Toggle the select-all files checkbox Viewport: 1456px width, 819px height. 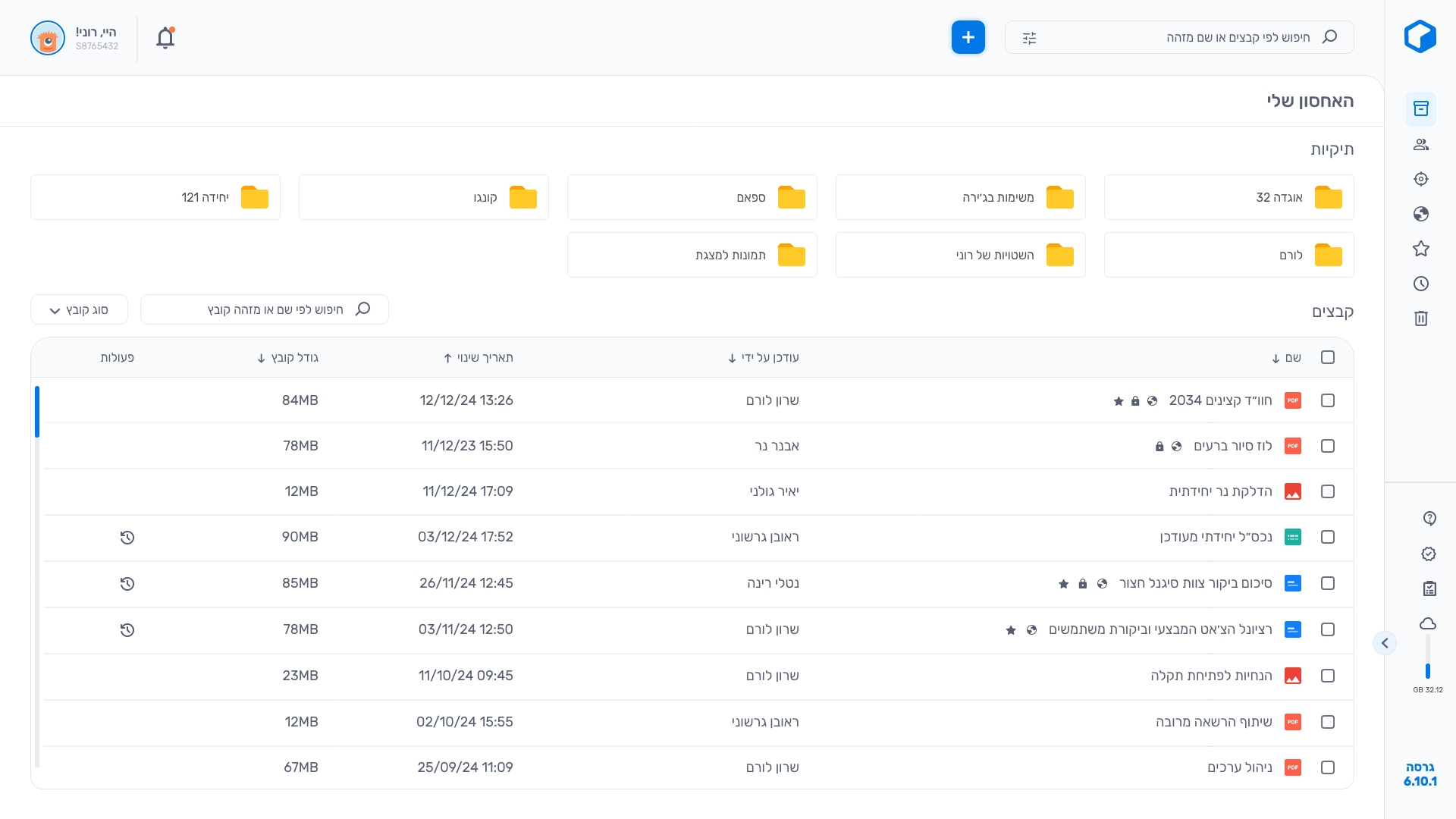coord(1328,357)
